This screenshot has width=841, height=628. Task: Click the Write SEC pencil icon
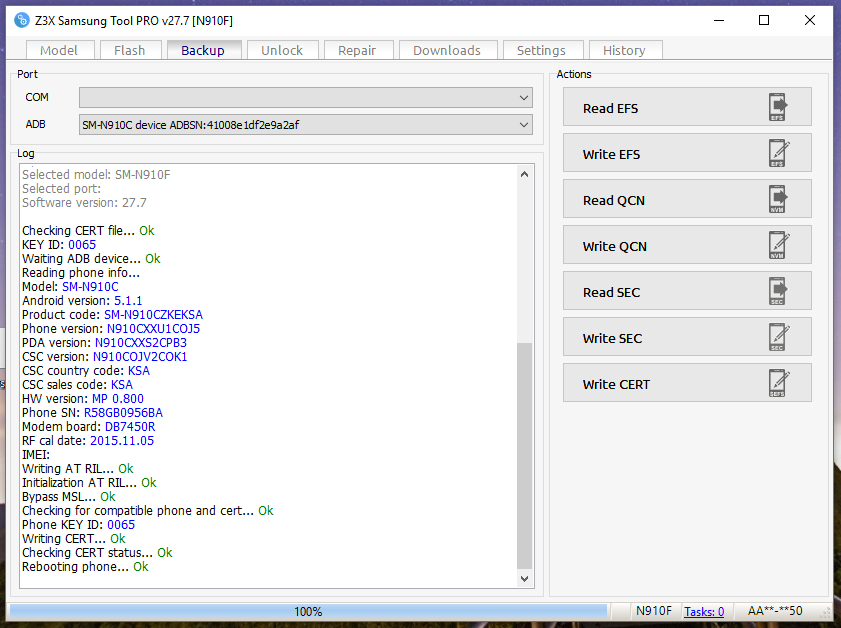pyautogui.click(x=779, y=337)
